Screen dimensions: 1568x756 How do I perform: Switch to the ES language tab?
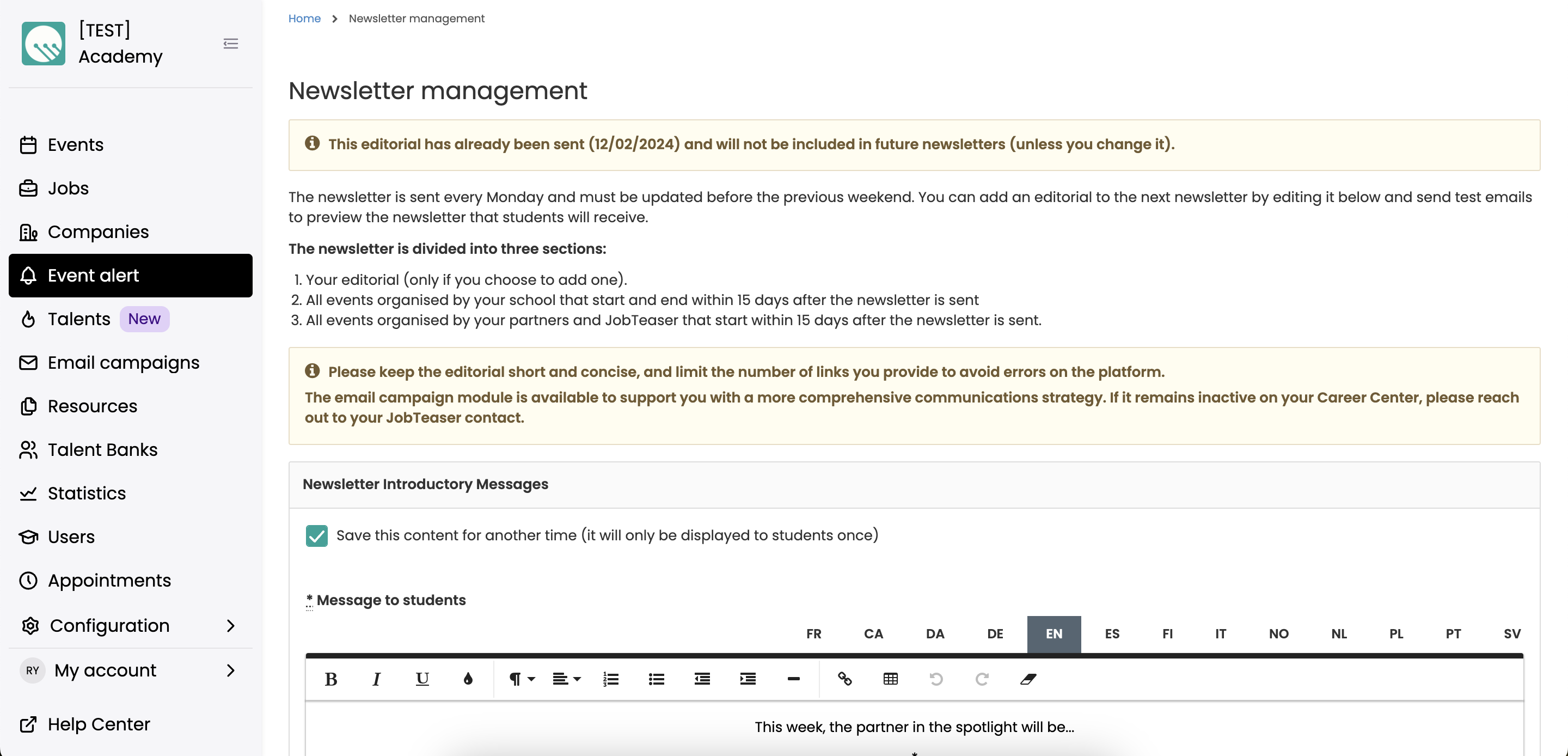1111,633
